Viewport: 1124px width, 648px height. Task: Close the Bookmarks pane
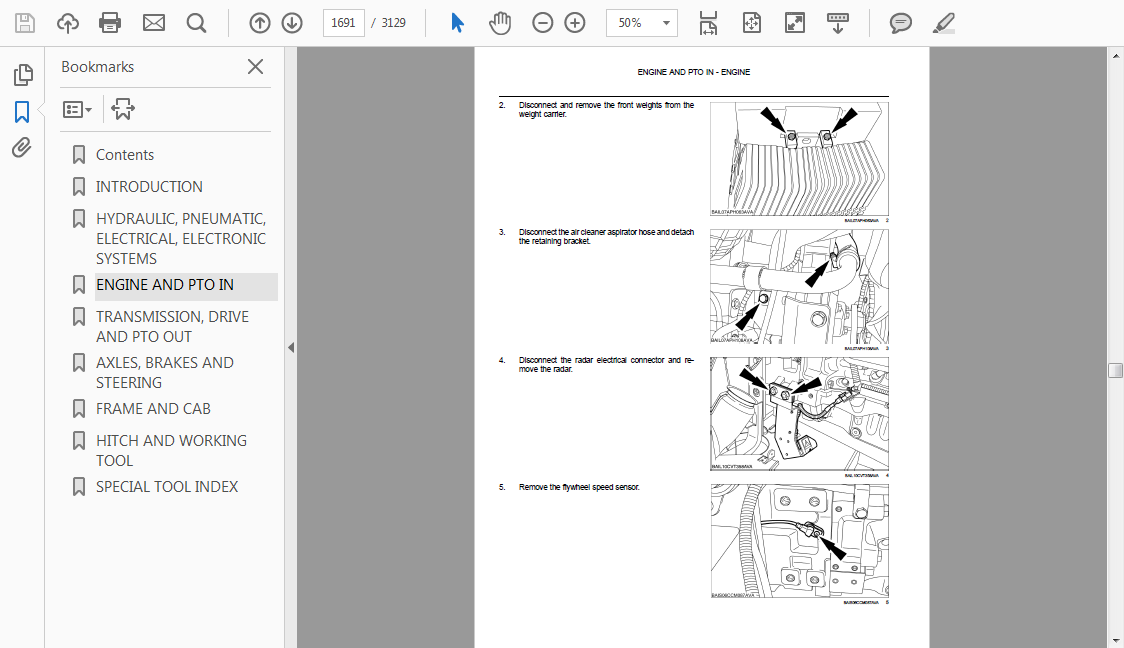coord(255,67)
